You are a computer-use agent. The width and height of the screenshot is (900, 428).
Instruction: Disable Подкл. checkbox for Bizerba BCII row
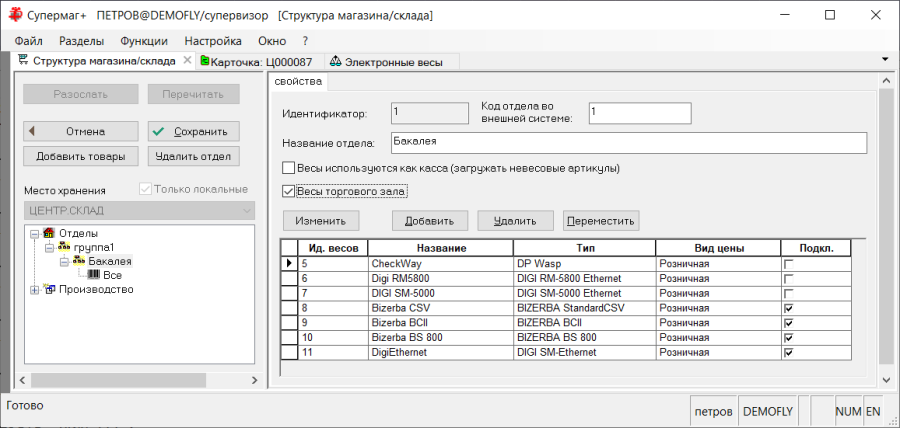click(x=789, y=322)
